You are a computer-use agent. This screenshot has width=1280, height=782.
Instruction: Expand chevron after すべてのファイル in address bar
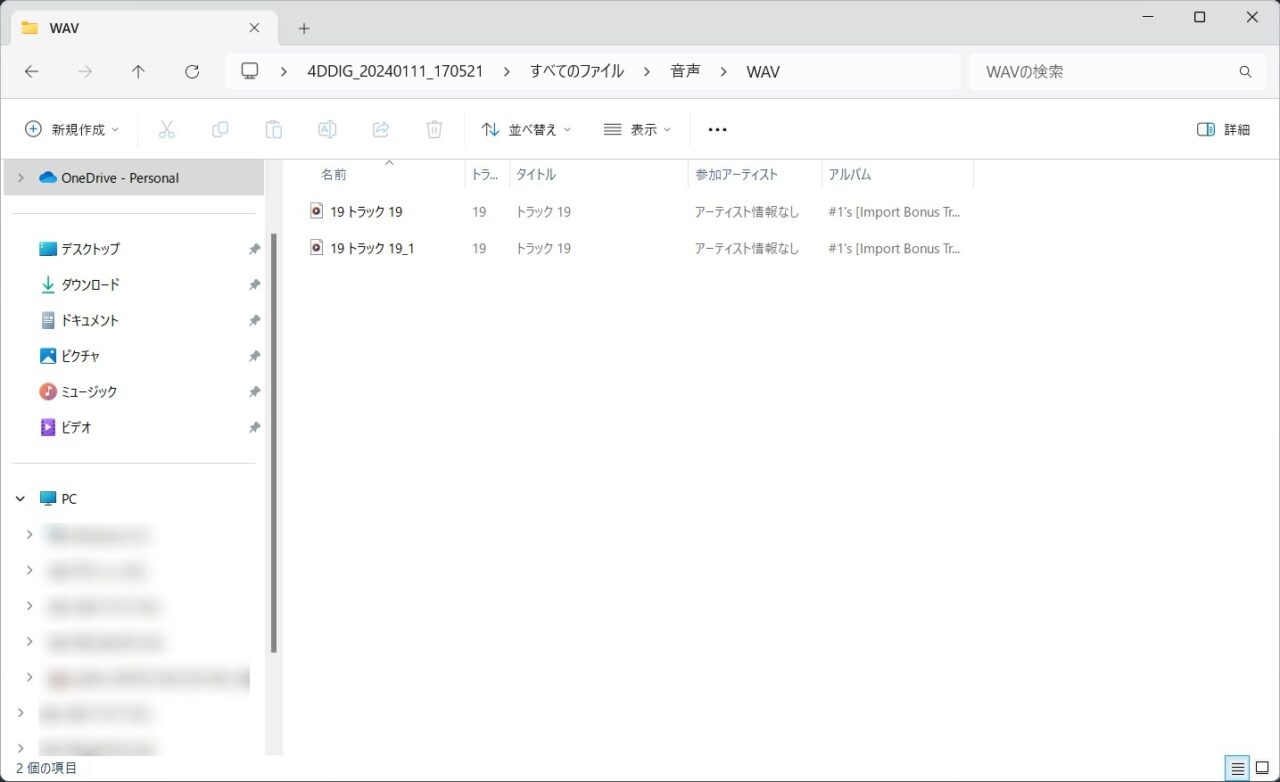point(647,72)
